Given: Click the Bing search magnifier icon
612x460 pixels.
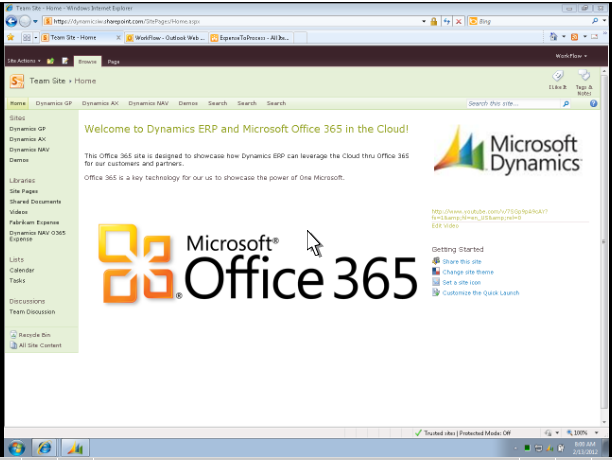Looking at the screenshot, I should click(x=595, y=21).
